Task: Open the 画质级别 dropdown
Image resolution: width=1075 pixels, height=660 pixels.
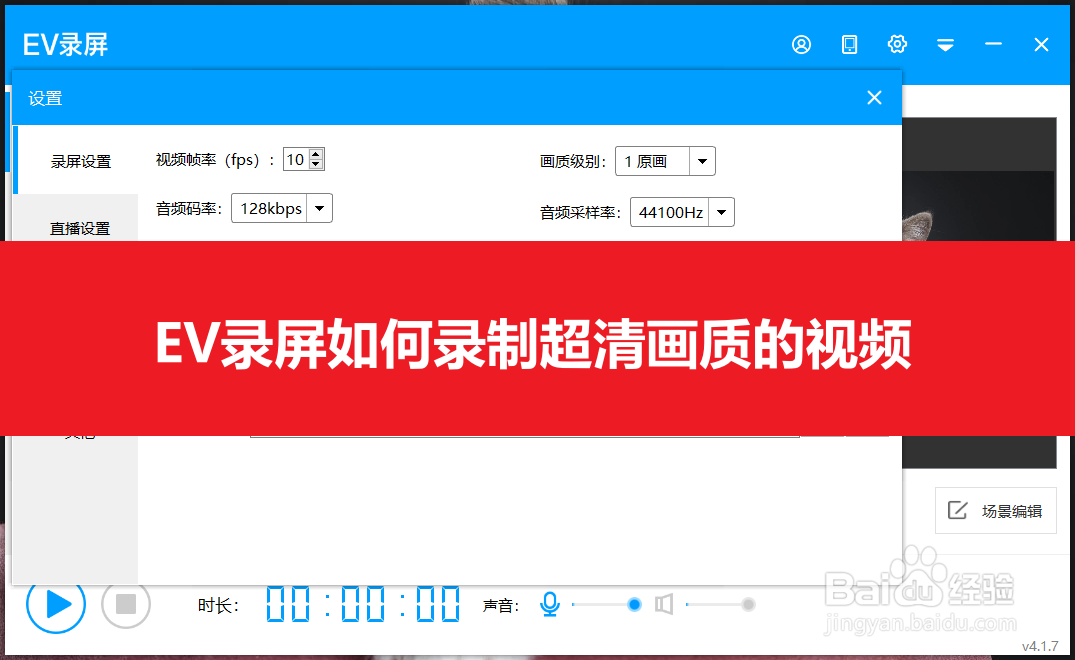Action: 665,161
